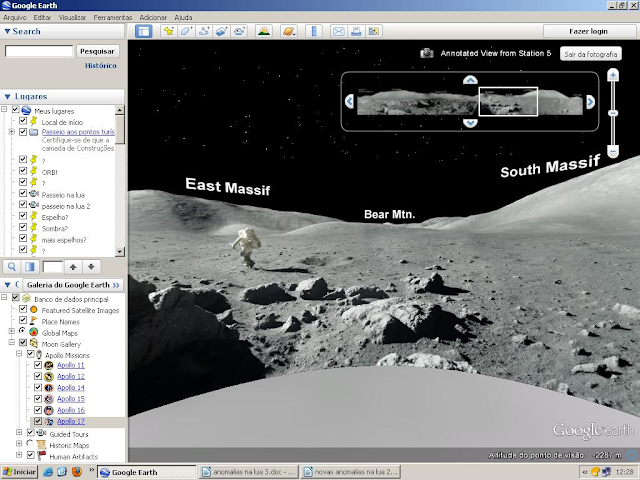This screenshot has width=640, height=480.
Task: Move selected place up arrow
Action: (x=73, y=267)
